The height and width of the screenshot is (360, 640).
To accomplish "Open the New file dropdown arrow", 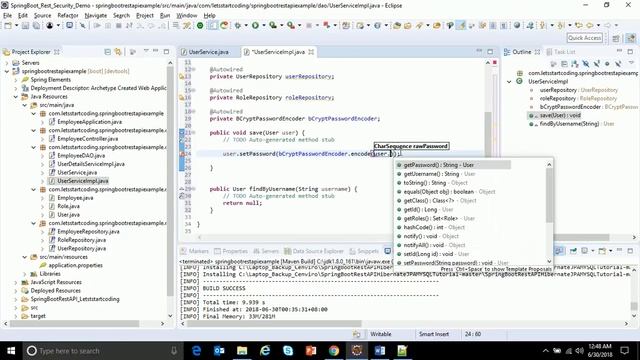I will point(17,25).
